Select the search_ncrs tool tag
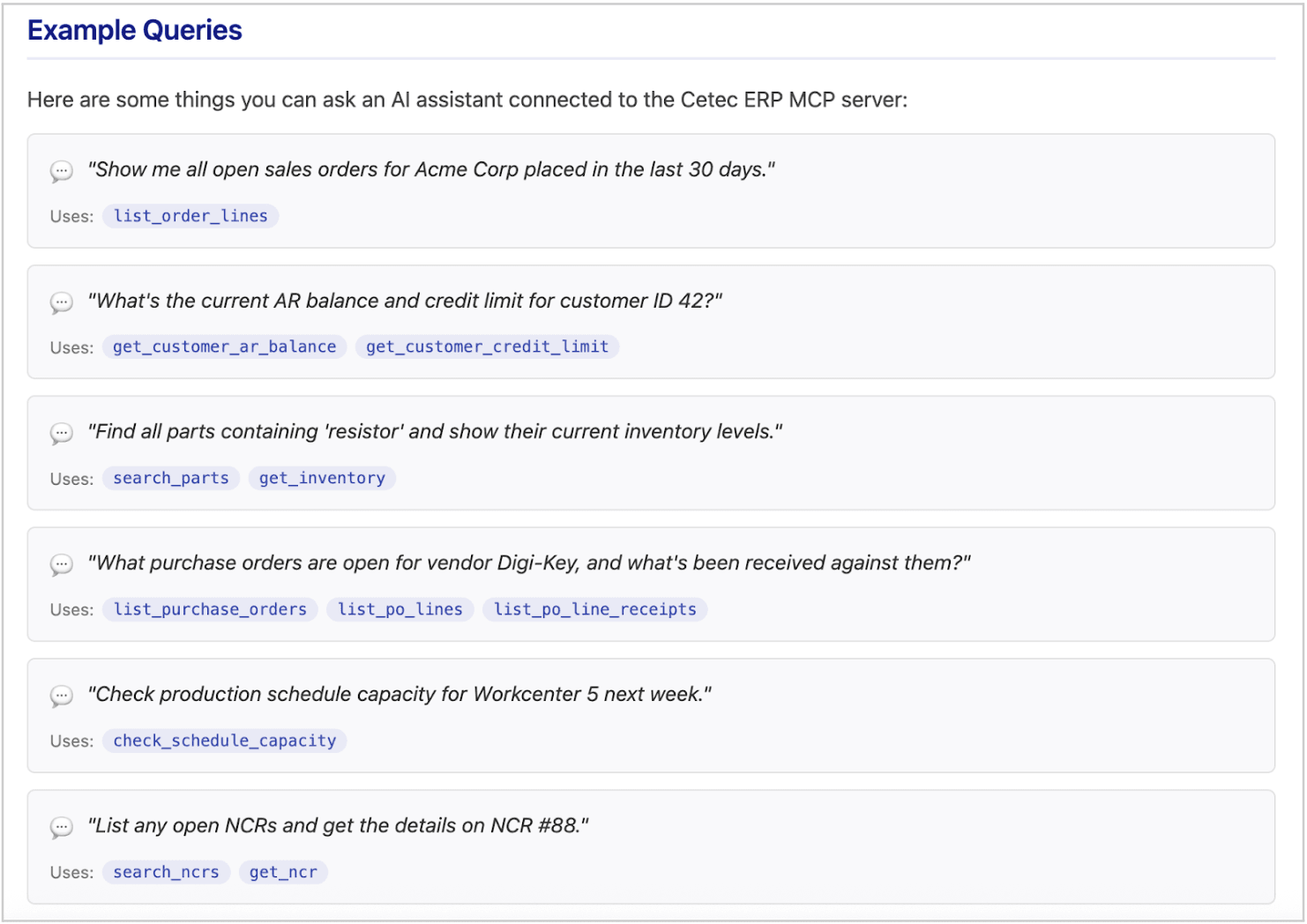This screenshot has height=924, width=1307. click(x=166, y=872)
